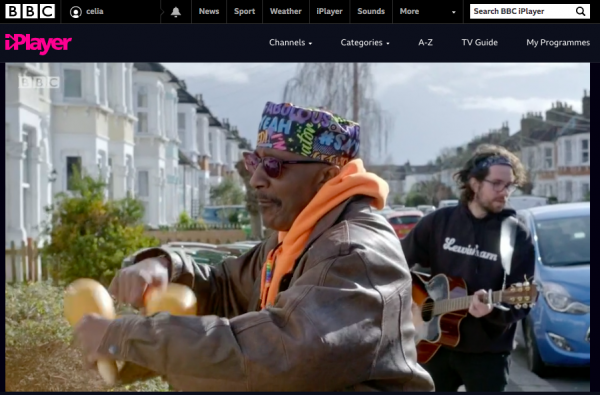
Task: Open My Programmes link
Action: [558, 42]
